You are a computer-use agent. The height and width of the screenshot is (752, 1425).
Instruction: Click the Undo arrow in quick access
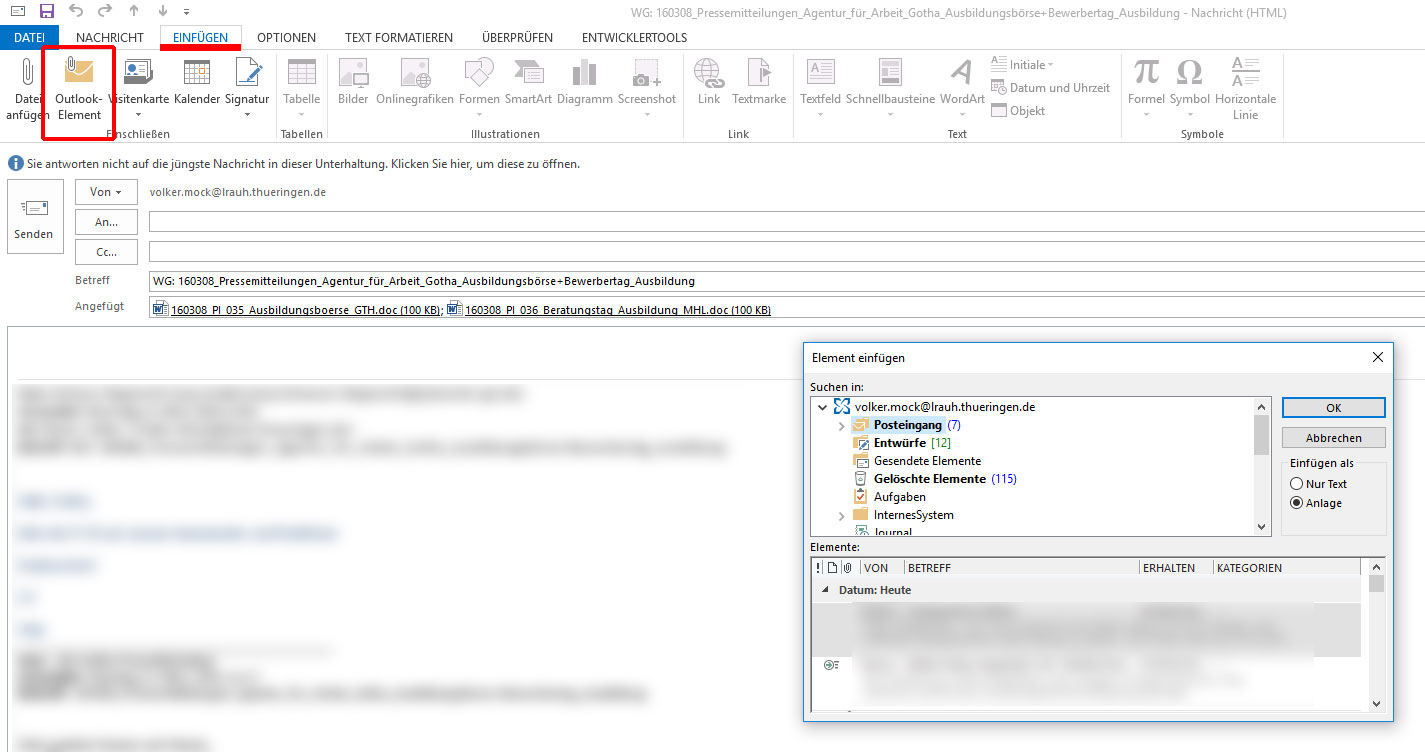(x=76, y=12)
